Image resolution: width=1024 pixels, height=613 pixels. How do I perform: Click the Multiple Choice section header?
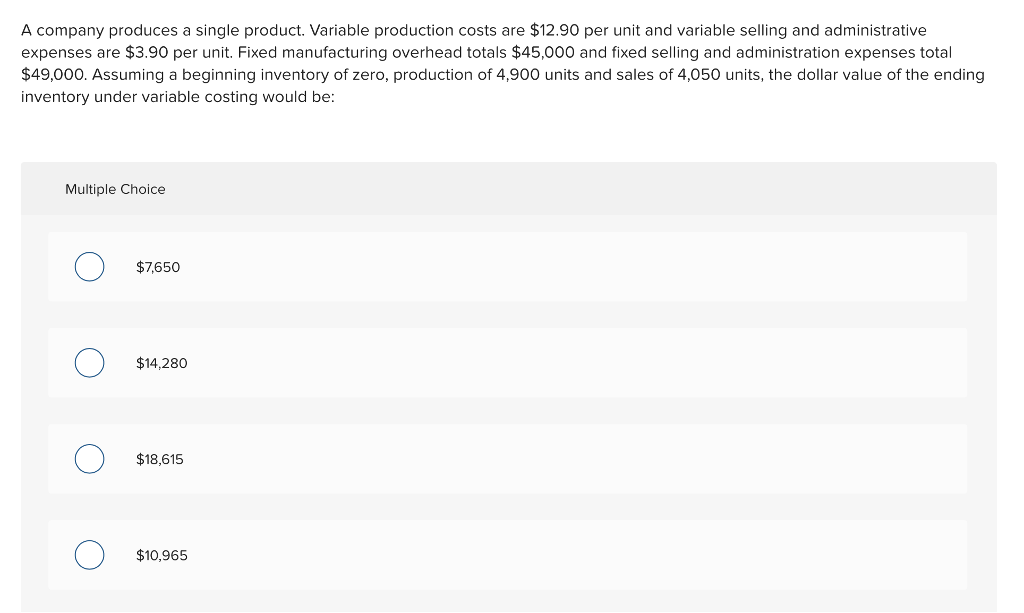(x=115, y=189)
